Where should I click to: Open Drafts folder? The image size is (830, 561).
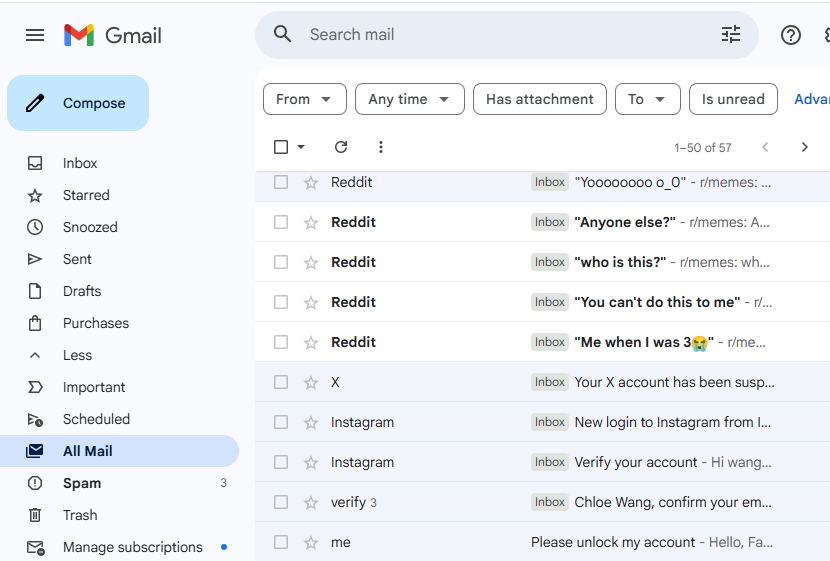82,291
